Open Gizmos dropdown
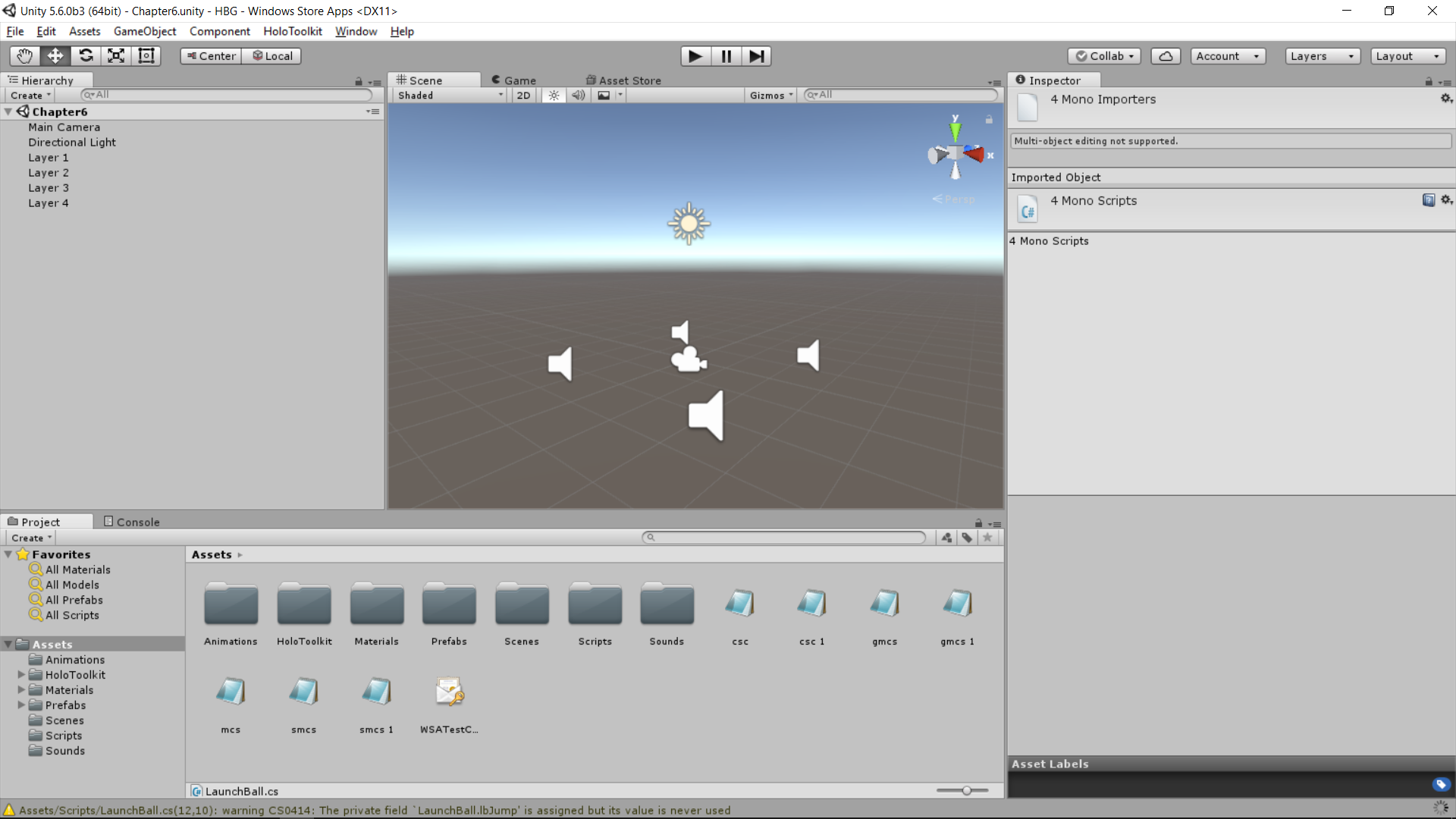The height and width of the screenshot is (819, 1456). tap(770, 96)
